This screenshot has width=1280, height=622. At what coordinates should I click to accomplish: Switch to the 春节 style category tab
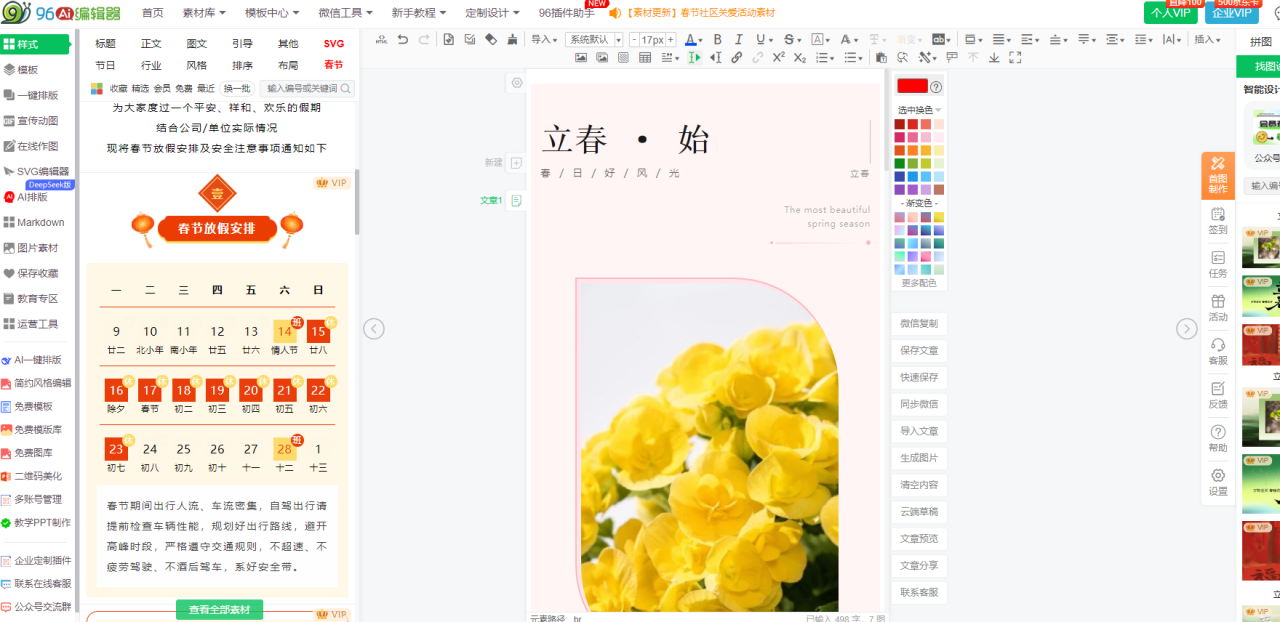[333, 65]
